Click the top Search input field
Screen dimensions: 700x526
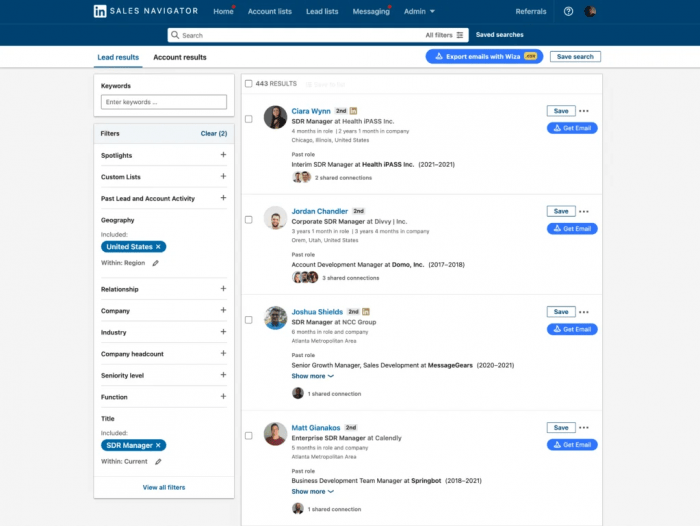coord(295,35)
